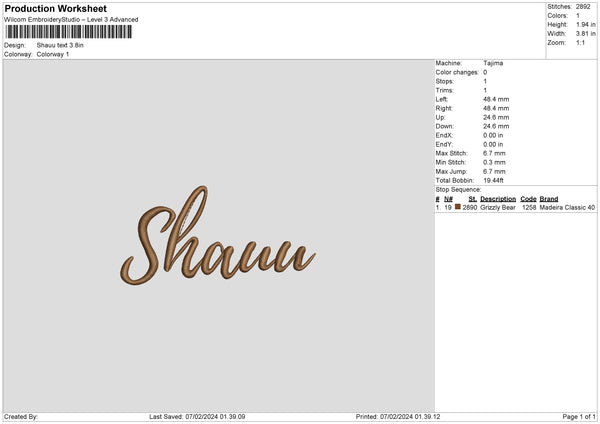Viewport: 600px width, 424px height.
Task: Click the Machine value Tajima
Action: 493,63
